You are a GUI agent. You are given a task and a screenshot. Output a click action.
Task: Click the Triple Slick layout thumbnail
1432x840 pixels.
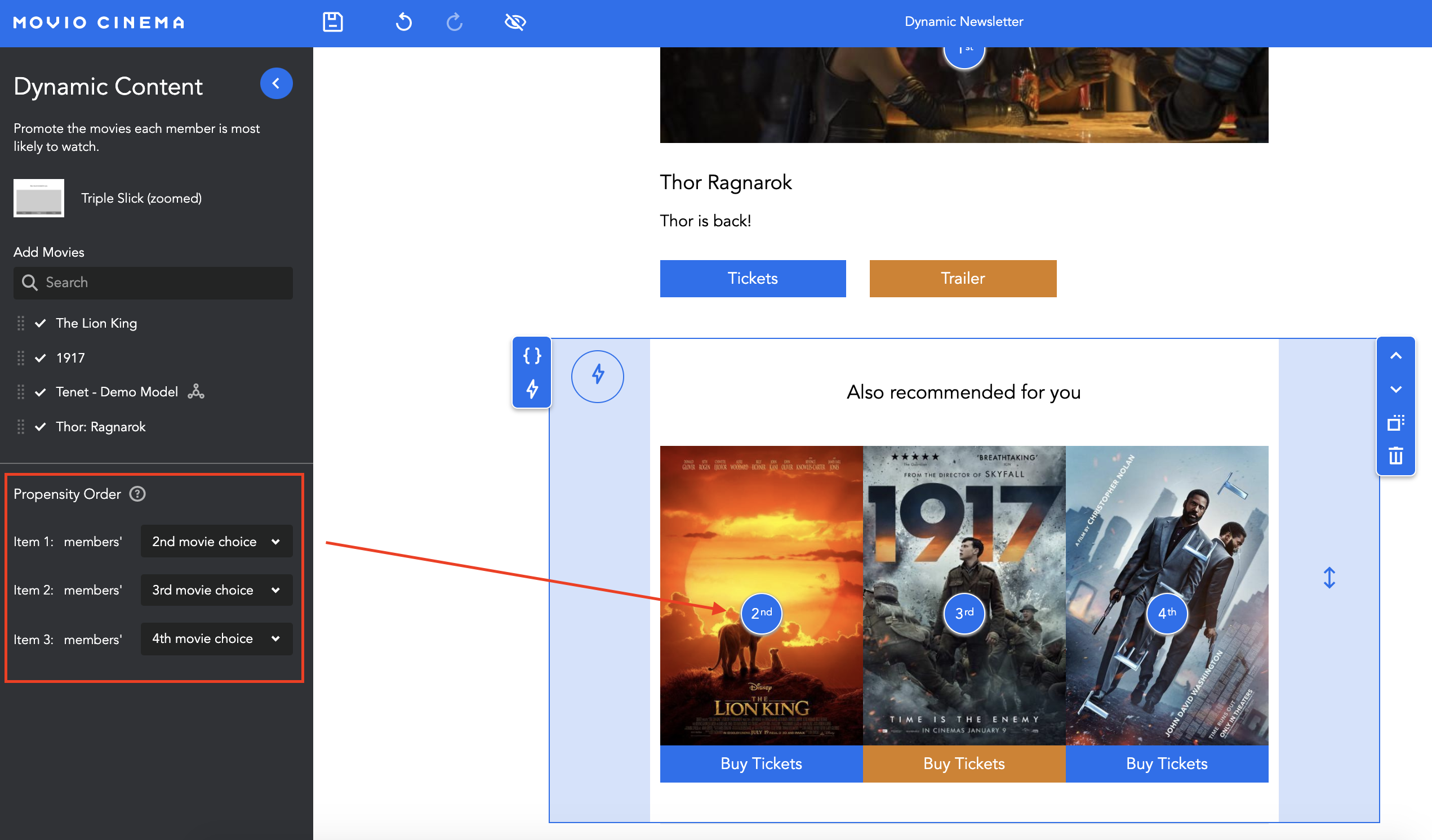click(x=39, y=198)
